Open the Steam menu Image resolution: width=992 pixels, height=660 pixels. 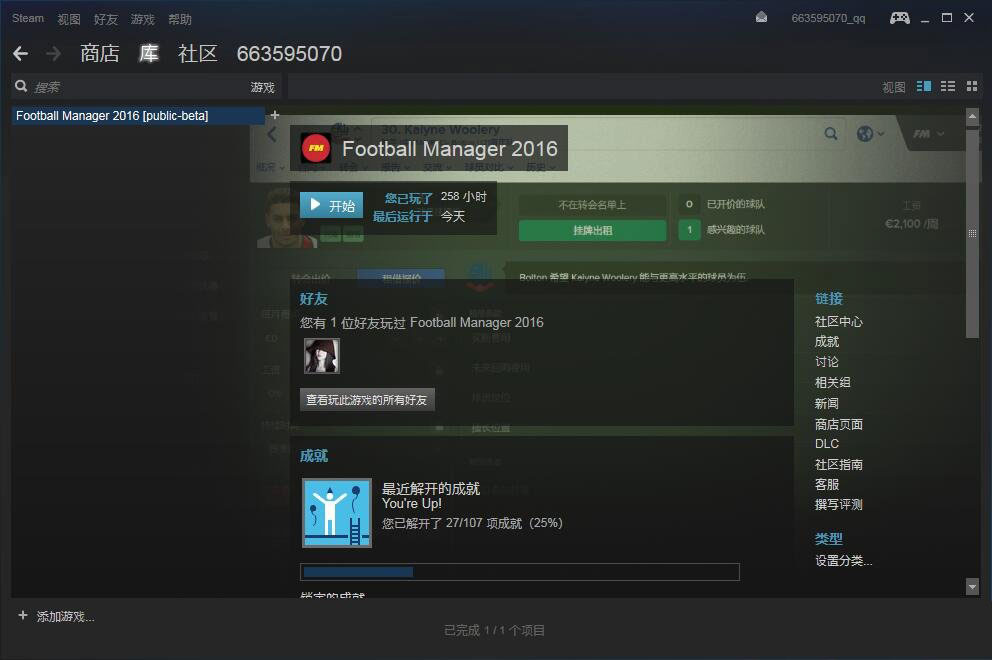(28, 18)
